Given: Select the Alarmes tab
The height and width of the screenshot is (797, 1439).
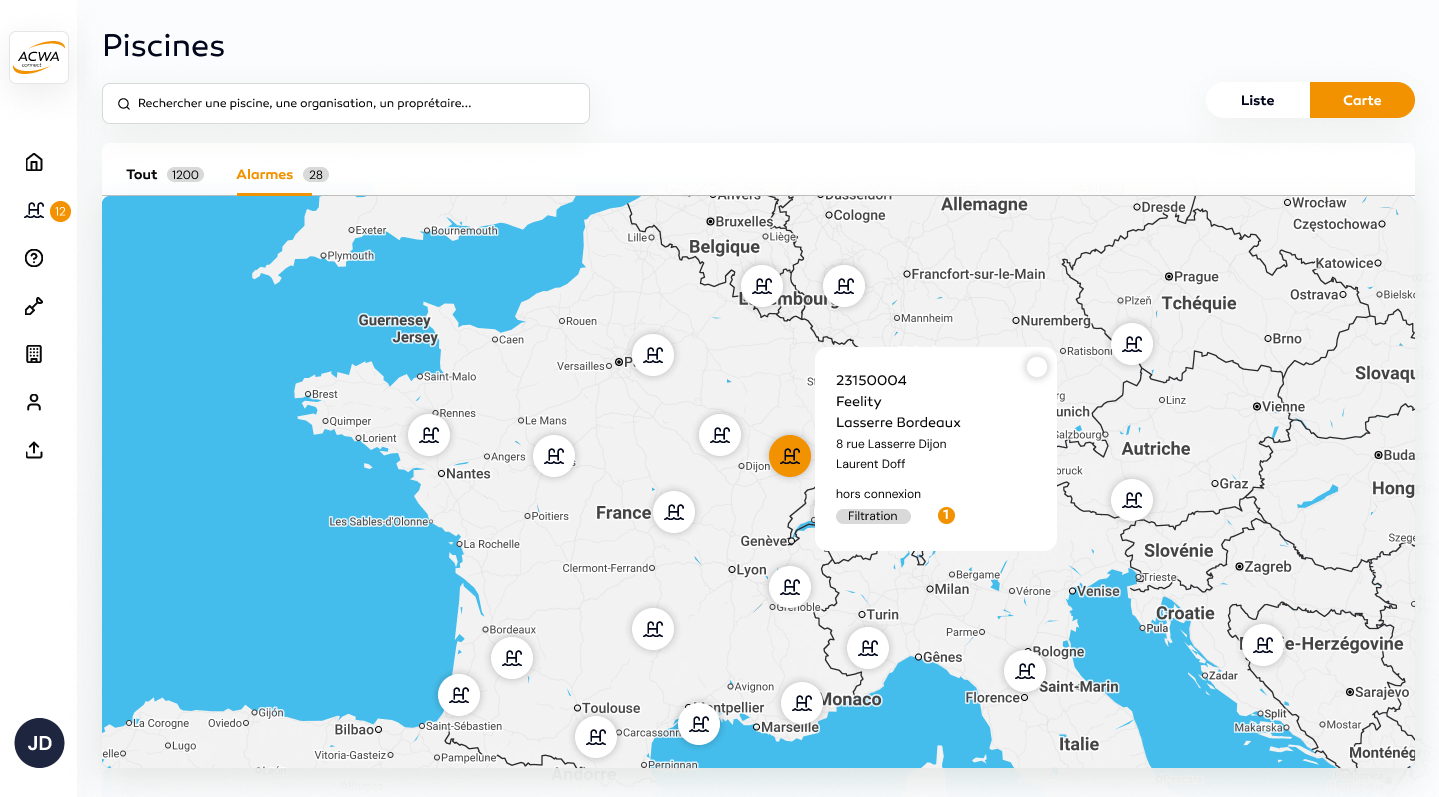Looking at the screenshot, I should coord(265,174).
